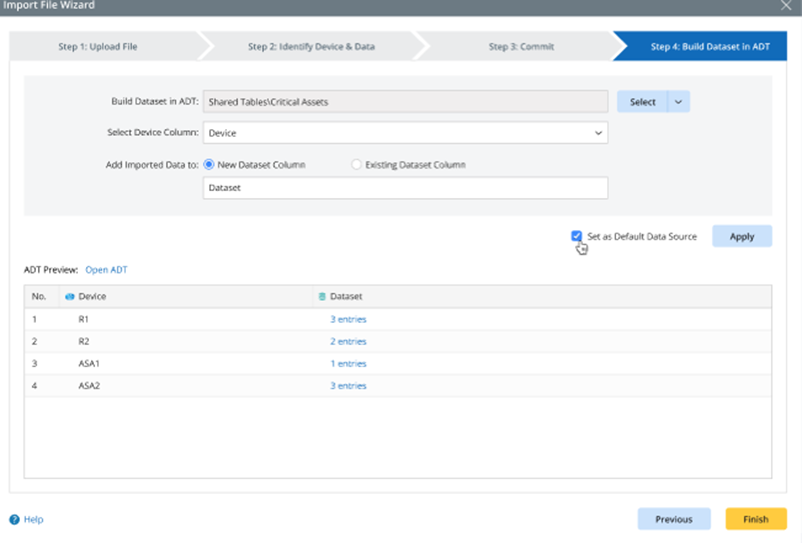The width and height of the screenshot is (802, 543).
Task: Open the arrow menu beside Select button
Action: tap(678, 102)
